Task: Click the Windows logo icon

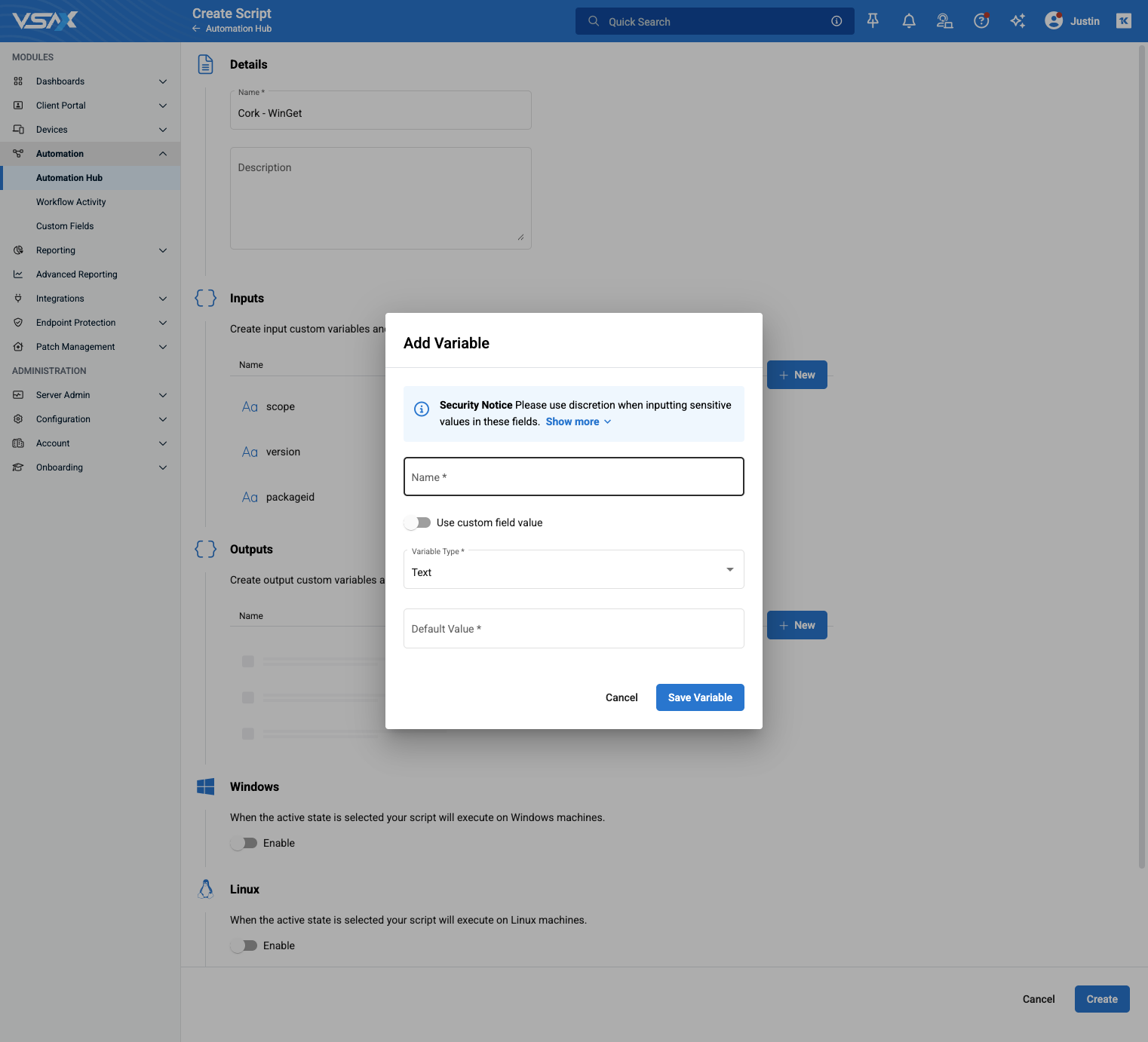Action: 205,786
